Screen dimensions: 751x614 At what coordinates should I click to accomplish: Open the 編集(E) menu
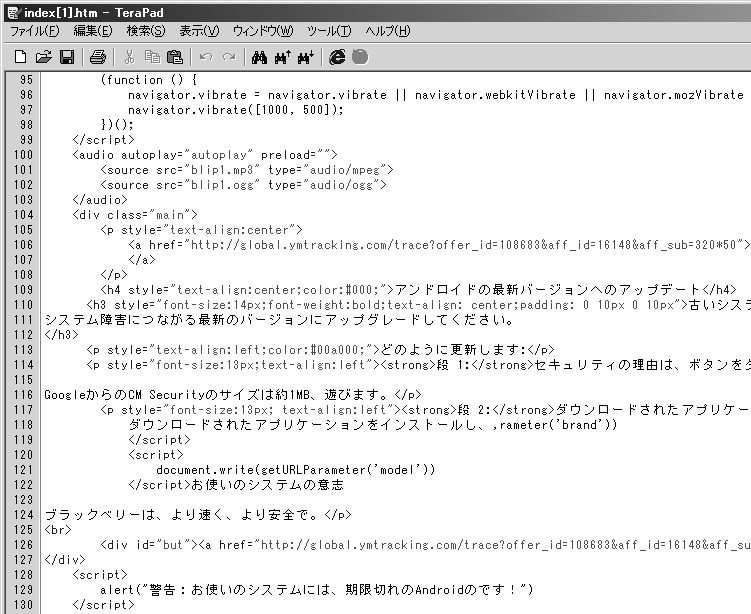coord(93,31)
